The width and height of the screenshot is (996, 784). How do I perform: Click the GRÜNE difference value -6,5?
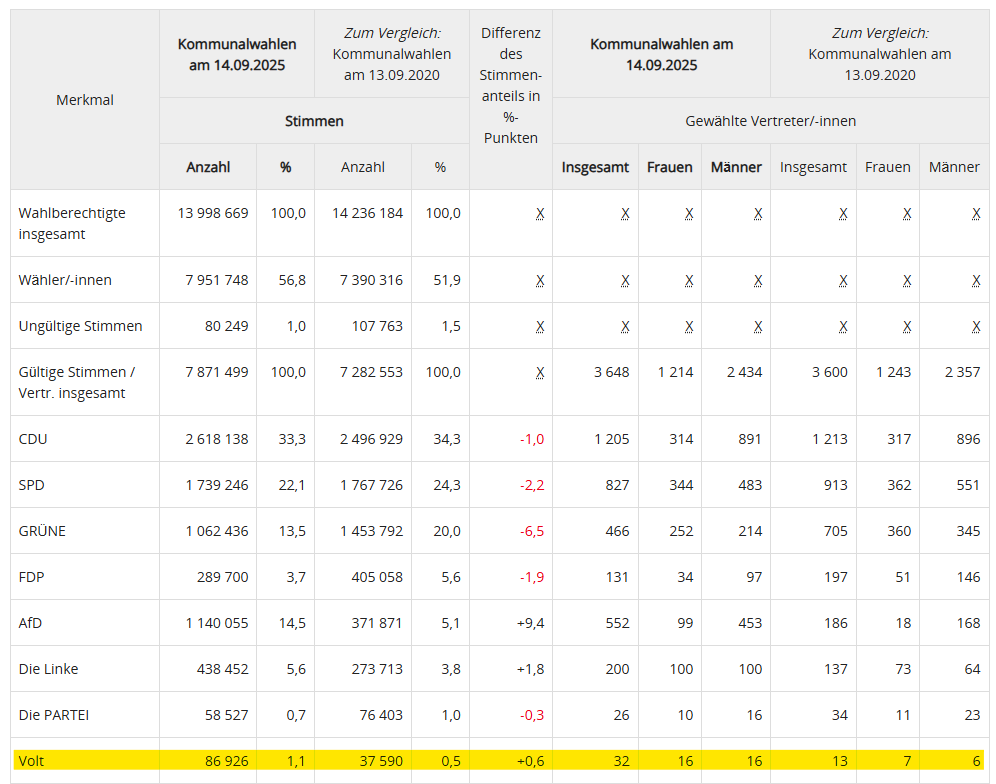tap(531, 531)
